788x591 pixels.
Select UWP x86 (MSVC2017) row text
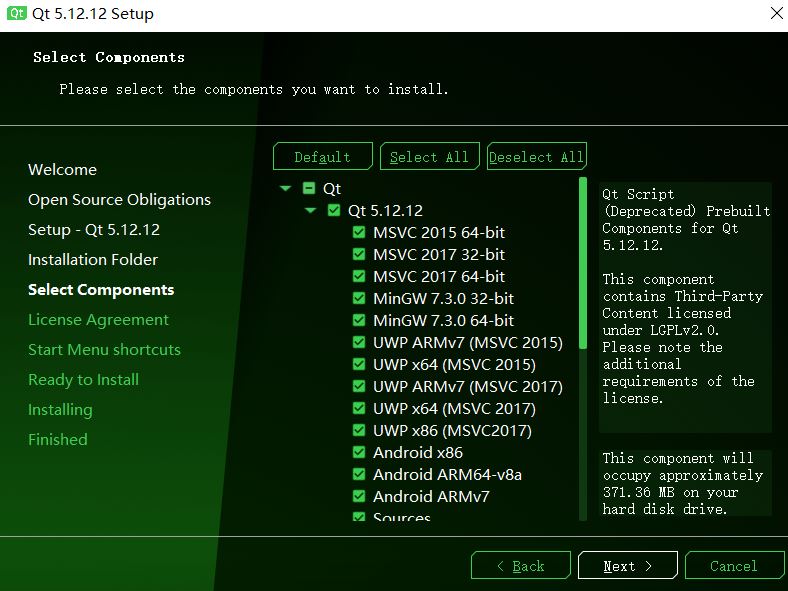click(x=452, y=430)
